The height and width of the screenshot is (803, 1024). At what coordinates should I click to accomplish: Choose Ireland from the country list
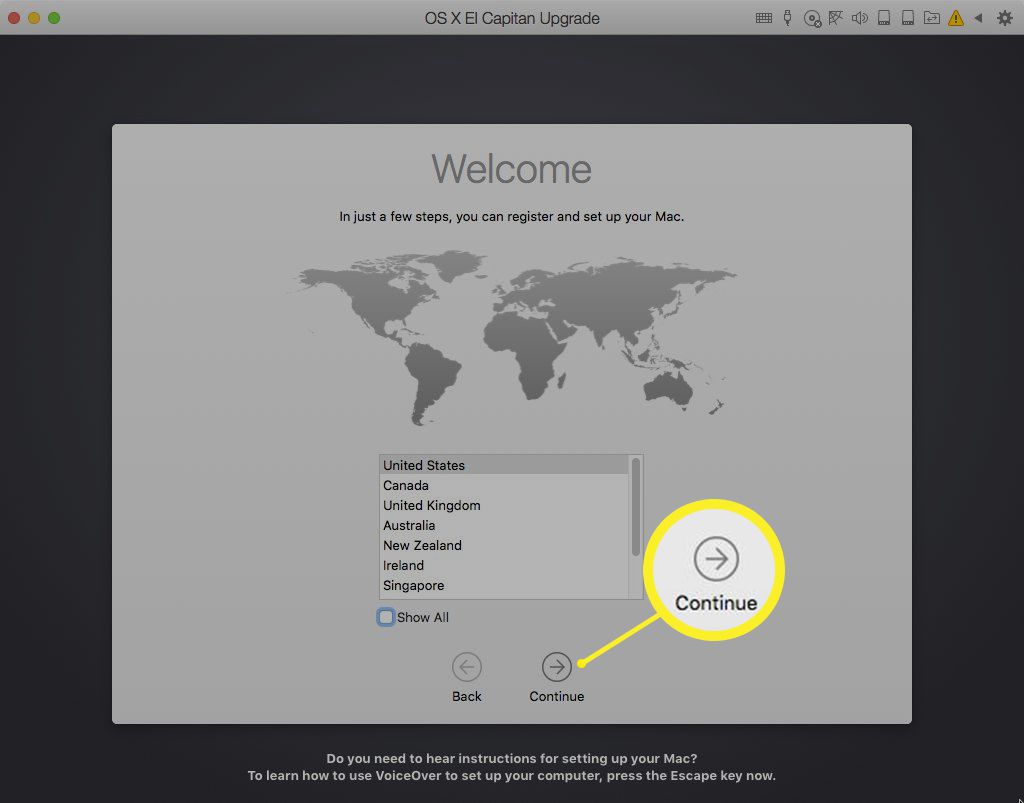coord(404,565)
